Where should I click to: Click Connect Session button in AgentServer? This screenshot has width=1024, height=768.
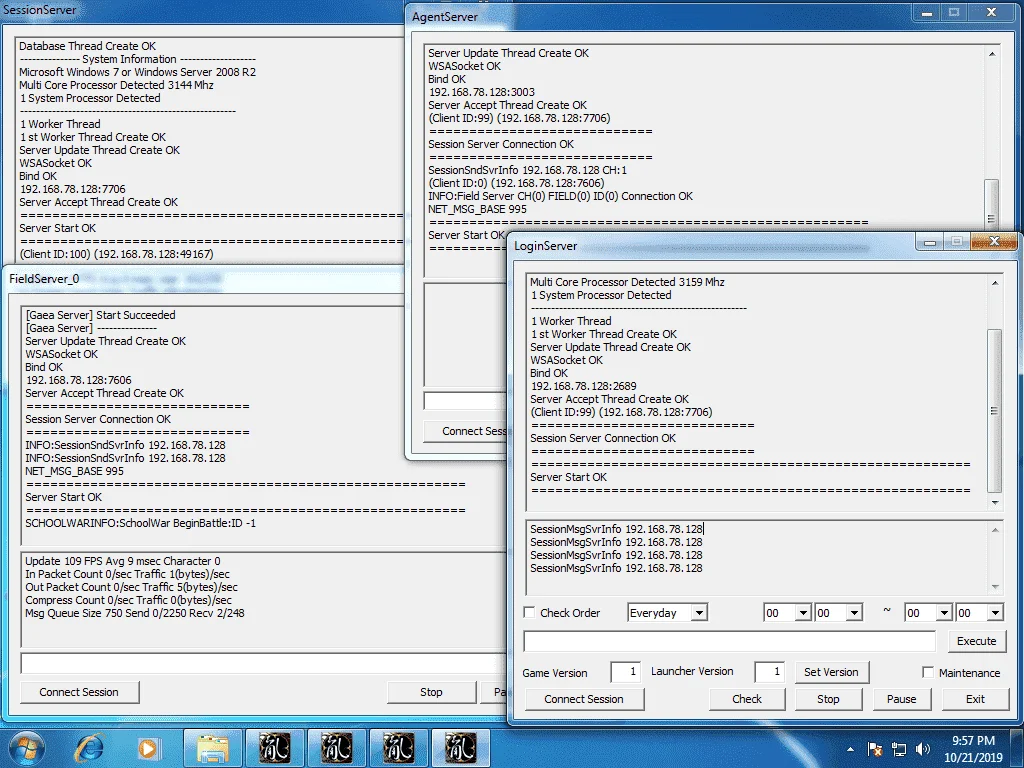point(466,431)
